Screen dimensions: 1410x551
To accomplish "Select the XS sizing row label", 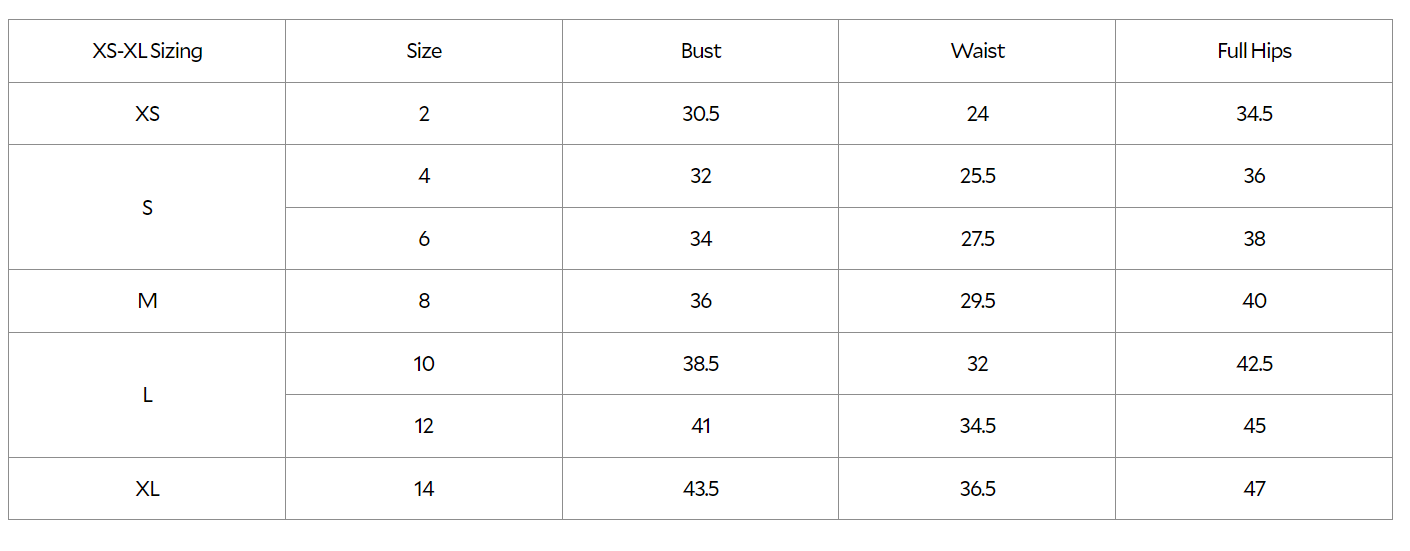I will (x=147, y=114).
